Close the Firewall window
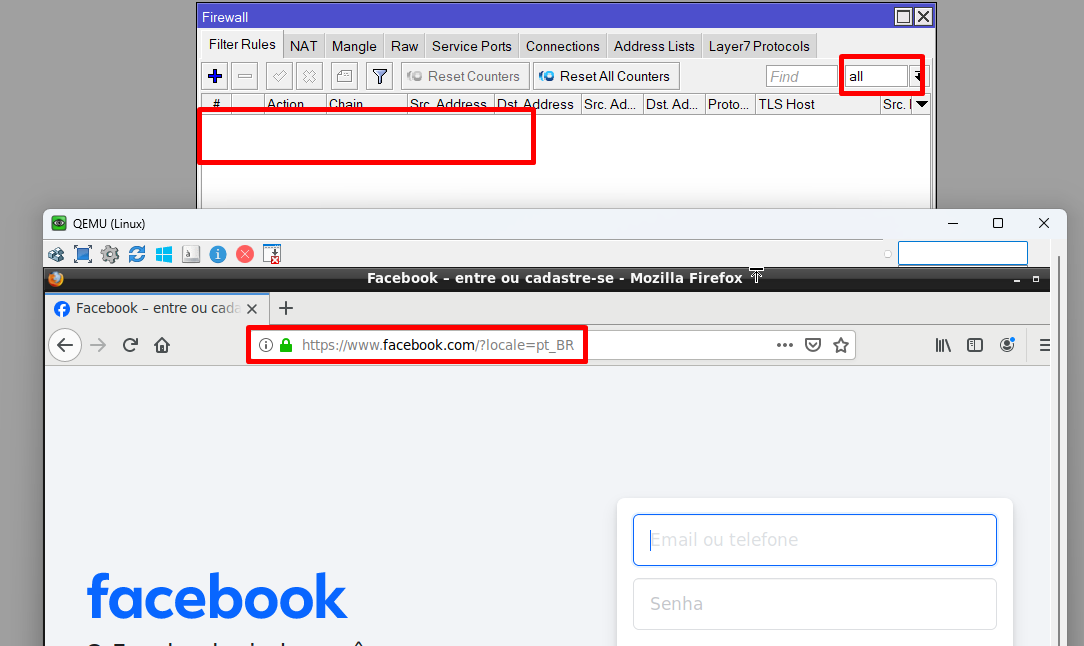 tap(924, 17)
